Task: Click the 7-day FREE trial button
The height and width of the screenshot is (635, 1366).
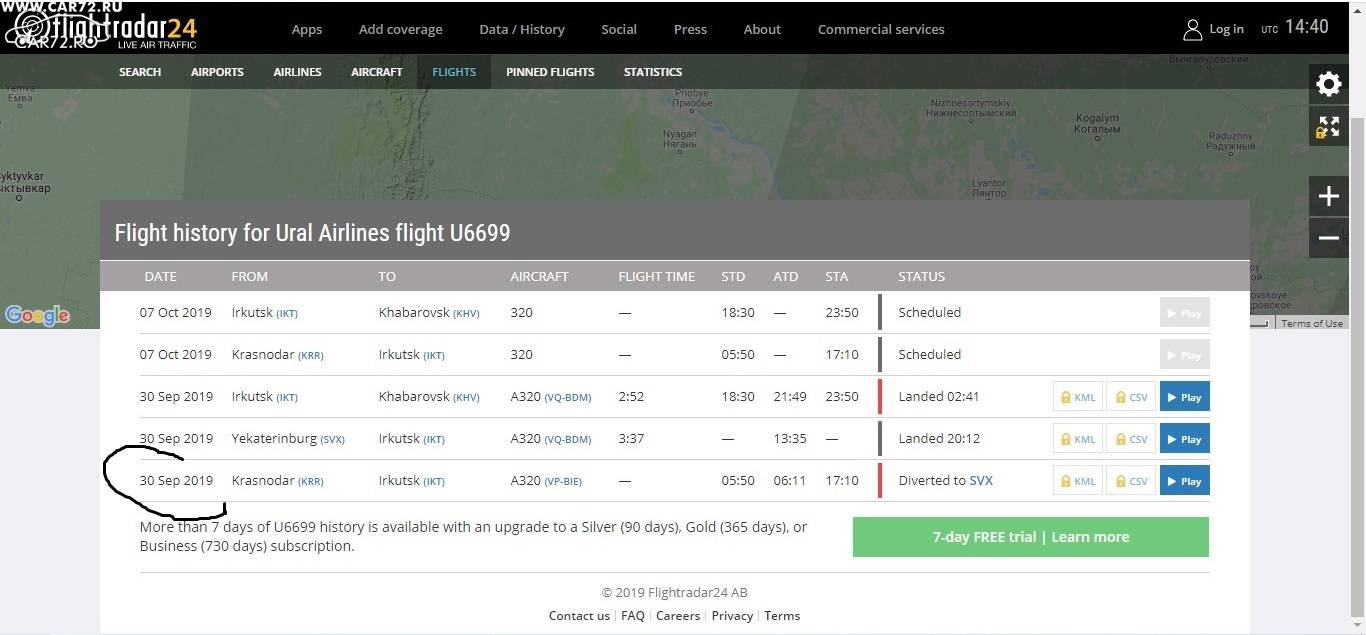Action: point(1031,537)
